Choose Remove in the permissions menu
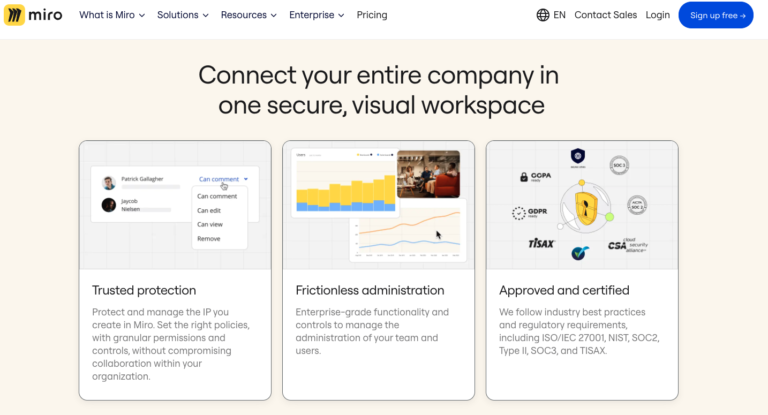 (209, 239)
